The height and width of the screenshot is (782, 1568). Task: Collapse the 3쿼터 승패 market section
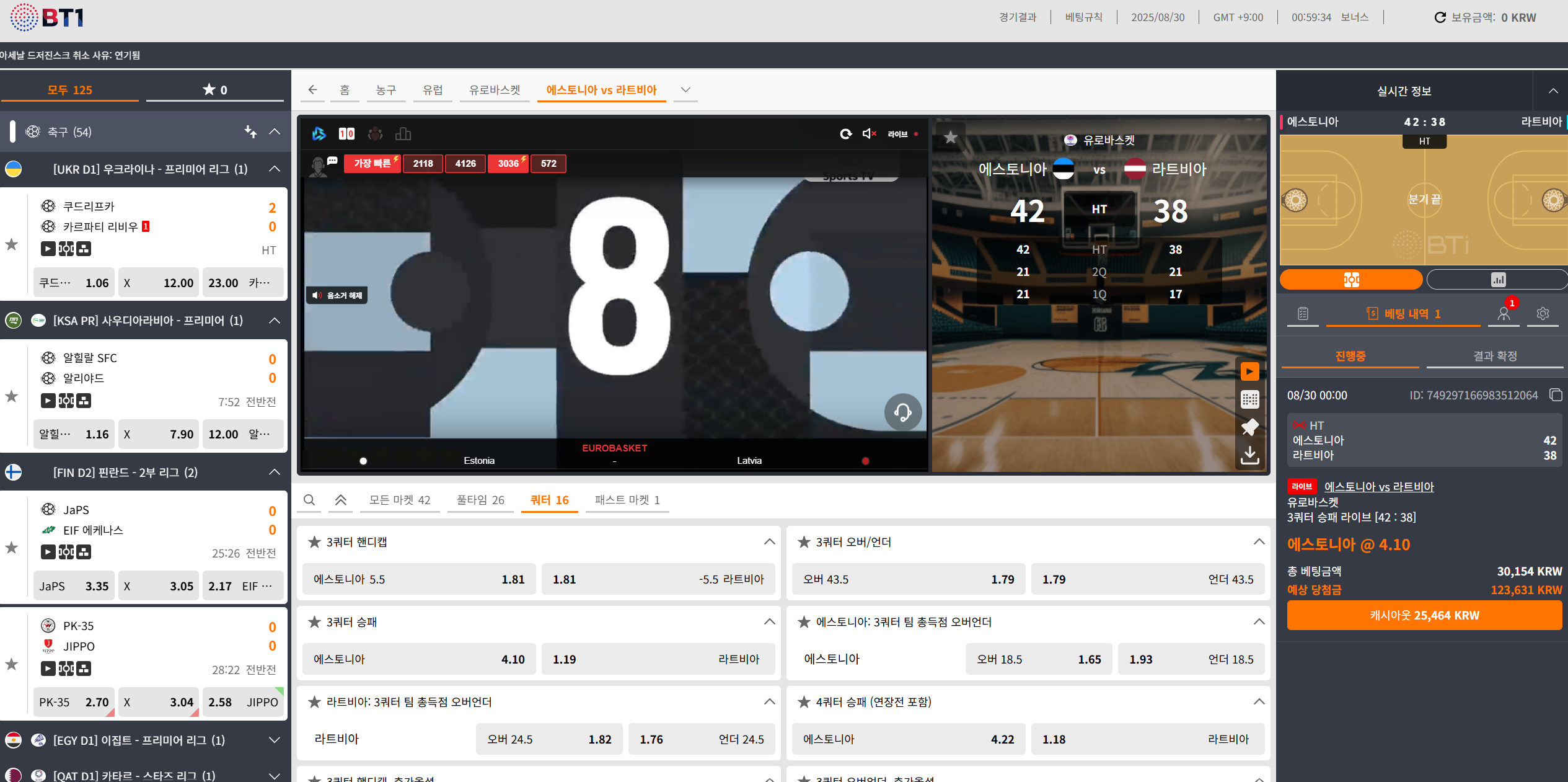[769, 621]
